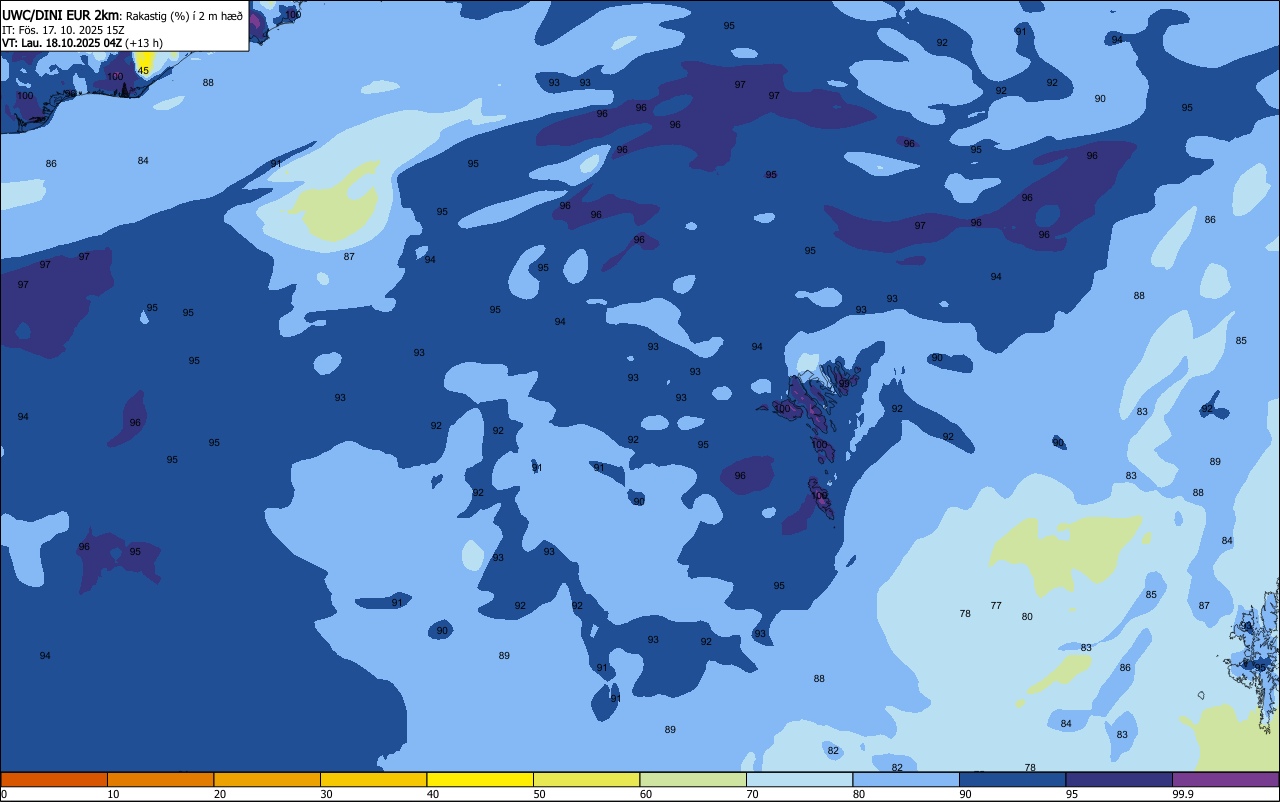The width and height of the screenshot is (1280, 802).
Task: Select the medium blue 90–95 legend segment
Action: (1012, 779)
